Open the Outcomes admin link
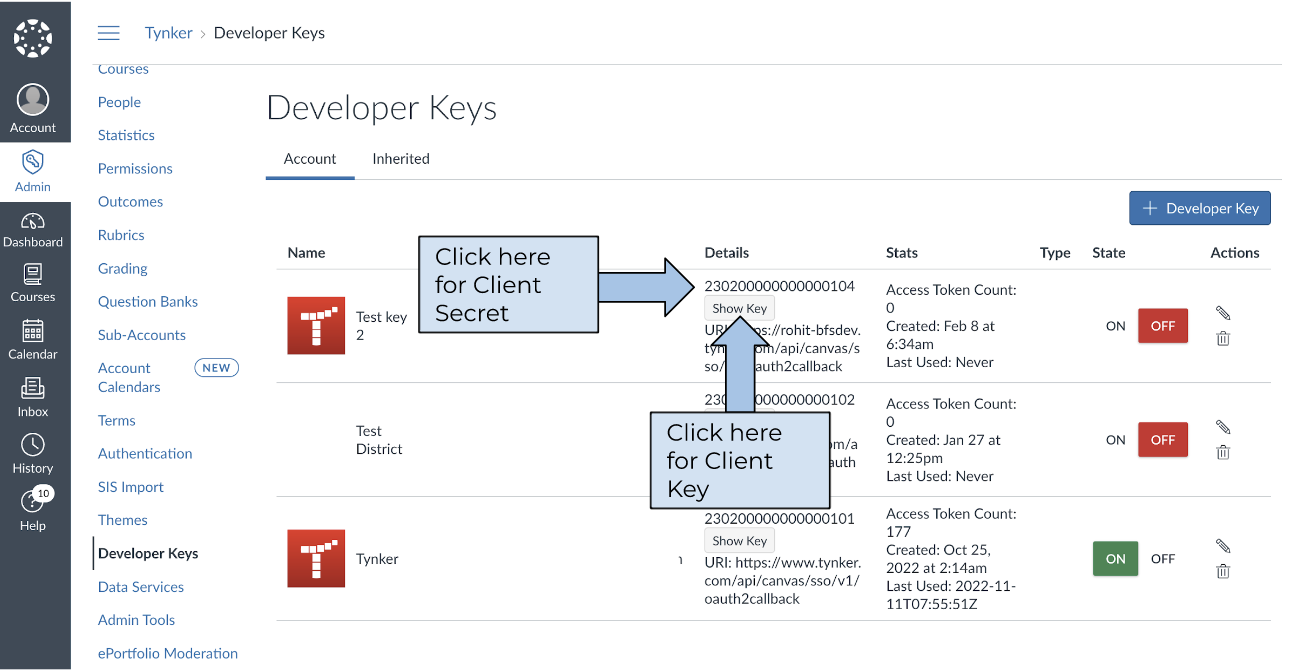This screenshot has width=1302, height=670. [x=130, y=201]
